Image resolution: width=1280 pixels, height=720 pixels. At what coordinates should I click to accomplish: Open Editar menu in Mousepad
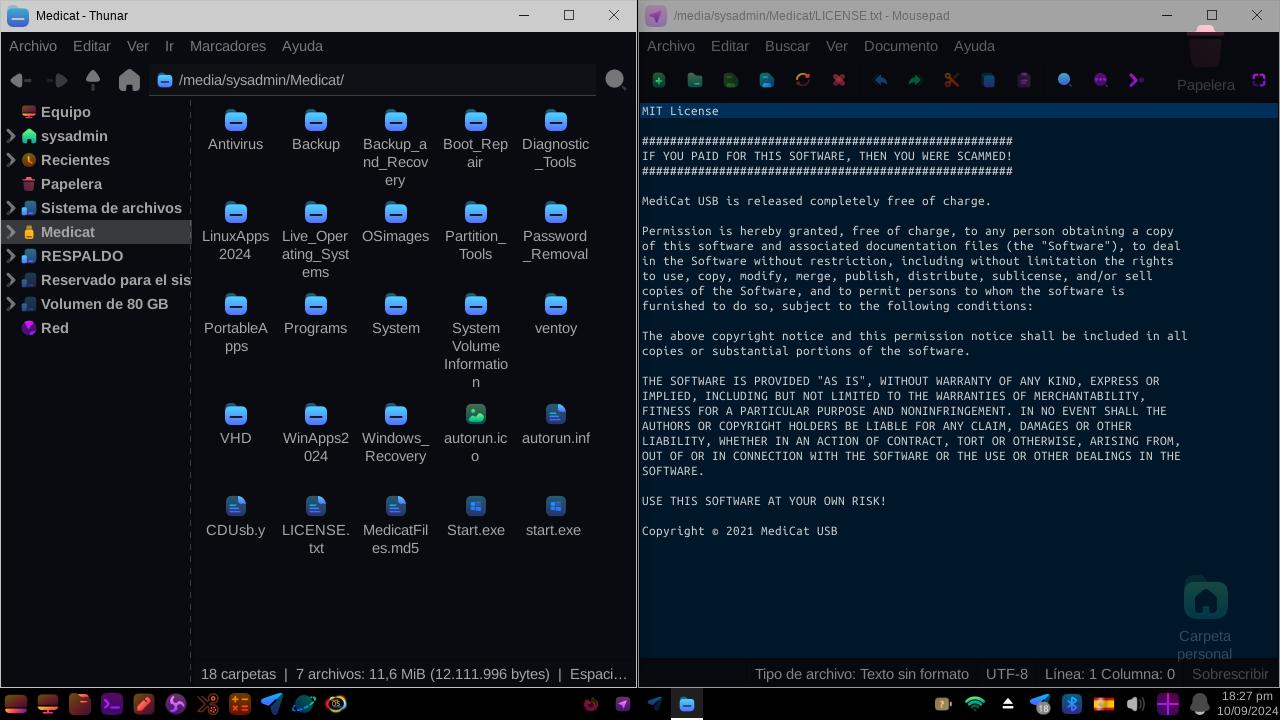point(729,46)
